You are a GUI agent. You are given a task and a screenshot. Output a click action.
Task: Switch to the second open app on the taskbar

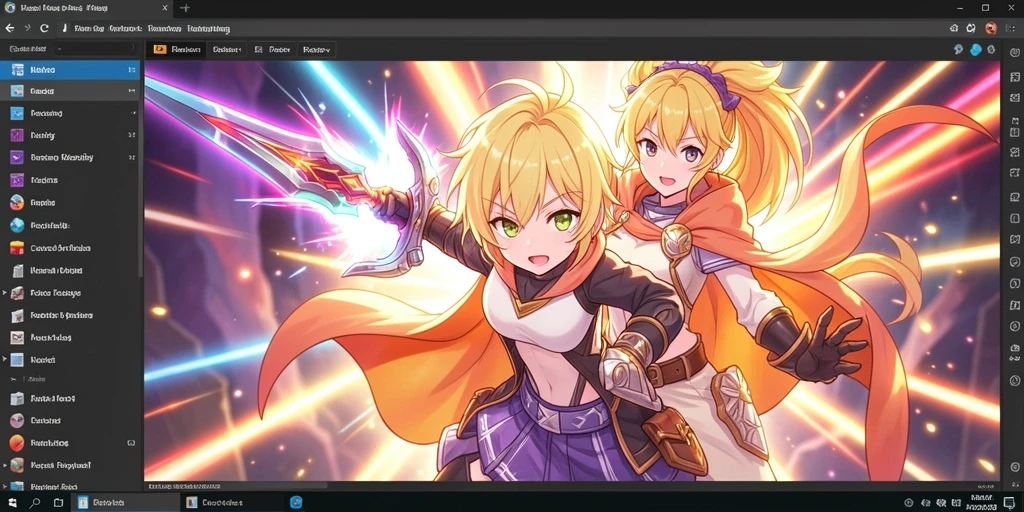pos(232,502)
